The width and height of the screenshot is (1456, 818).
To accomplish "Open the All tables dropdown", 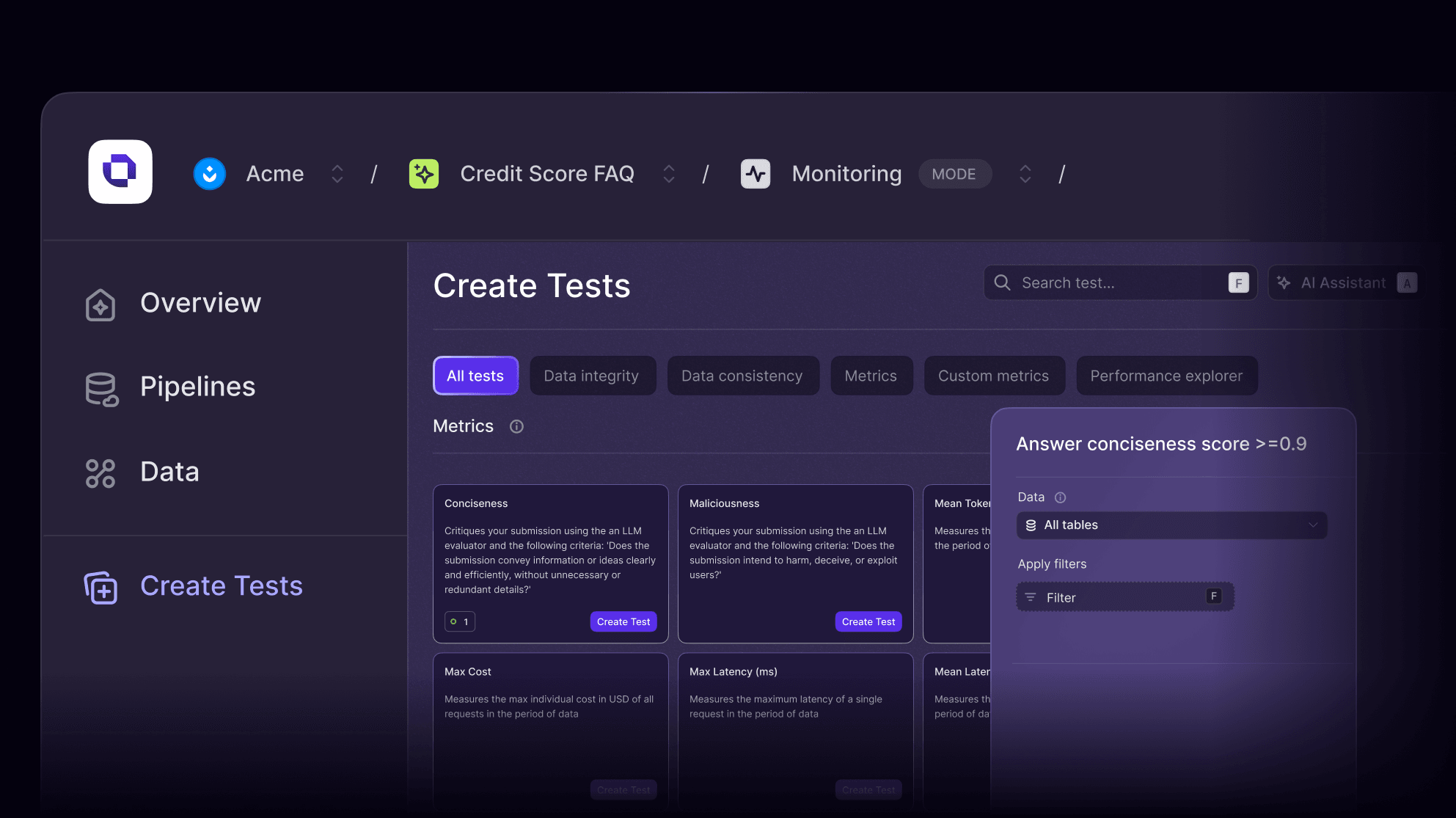I will coord(1171,525).
